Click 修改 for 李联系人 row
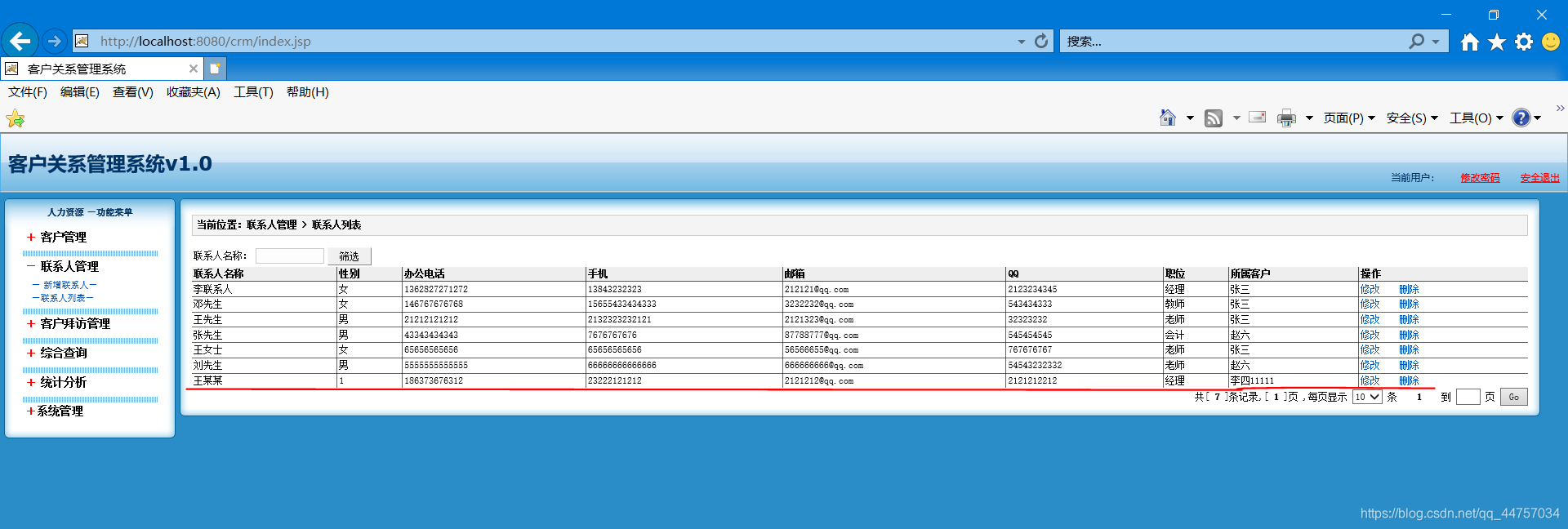This screenshot has height=529, width=1568. pos(1370,289)
